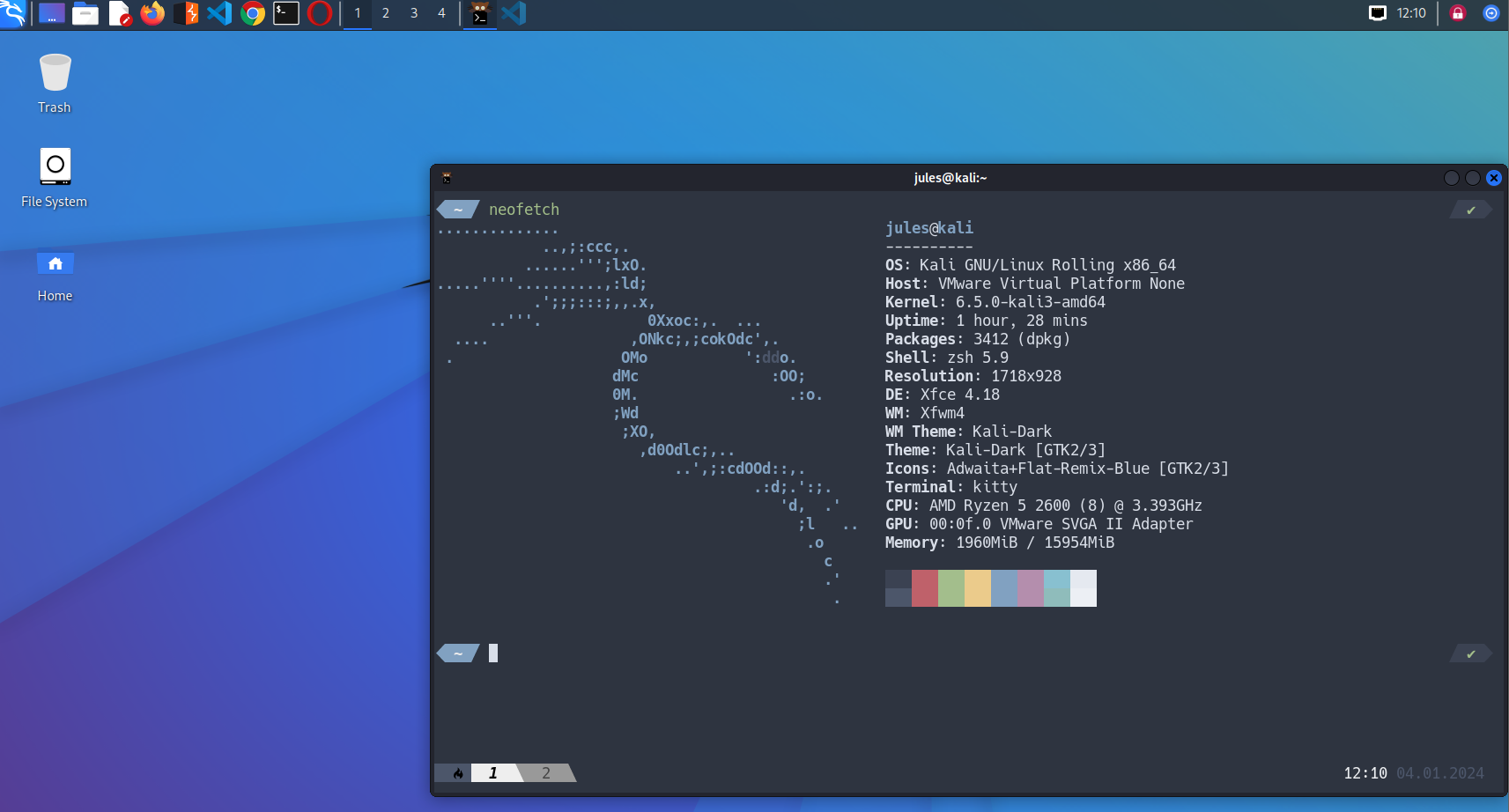Click the Theme: Kali-Dark [GTK2/3] line
The image size is (1509, 812).
coord(995,450)
